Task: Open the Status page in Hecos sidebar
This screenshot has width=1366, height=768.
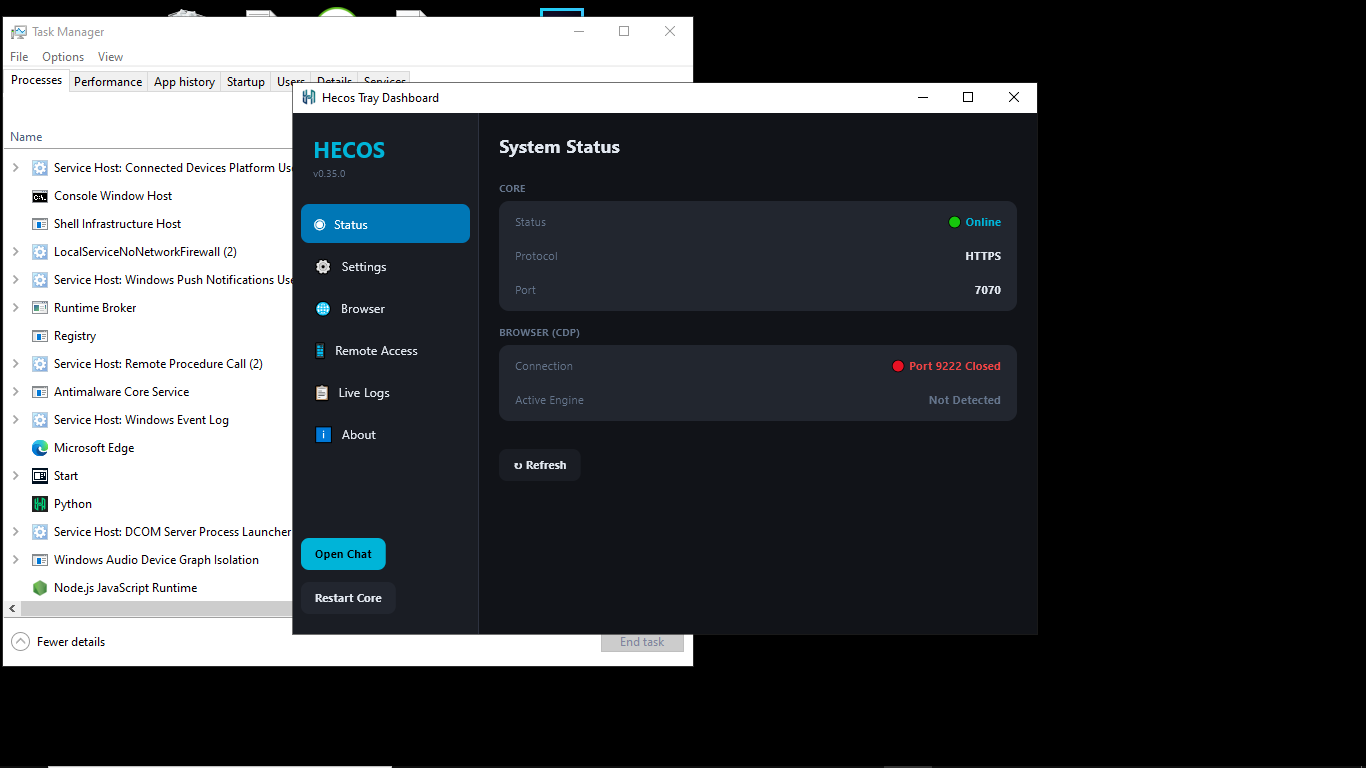Action: [x=385, y=224]
